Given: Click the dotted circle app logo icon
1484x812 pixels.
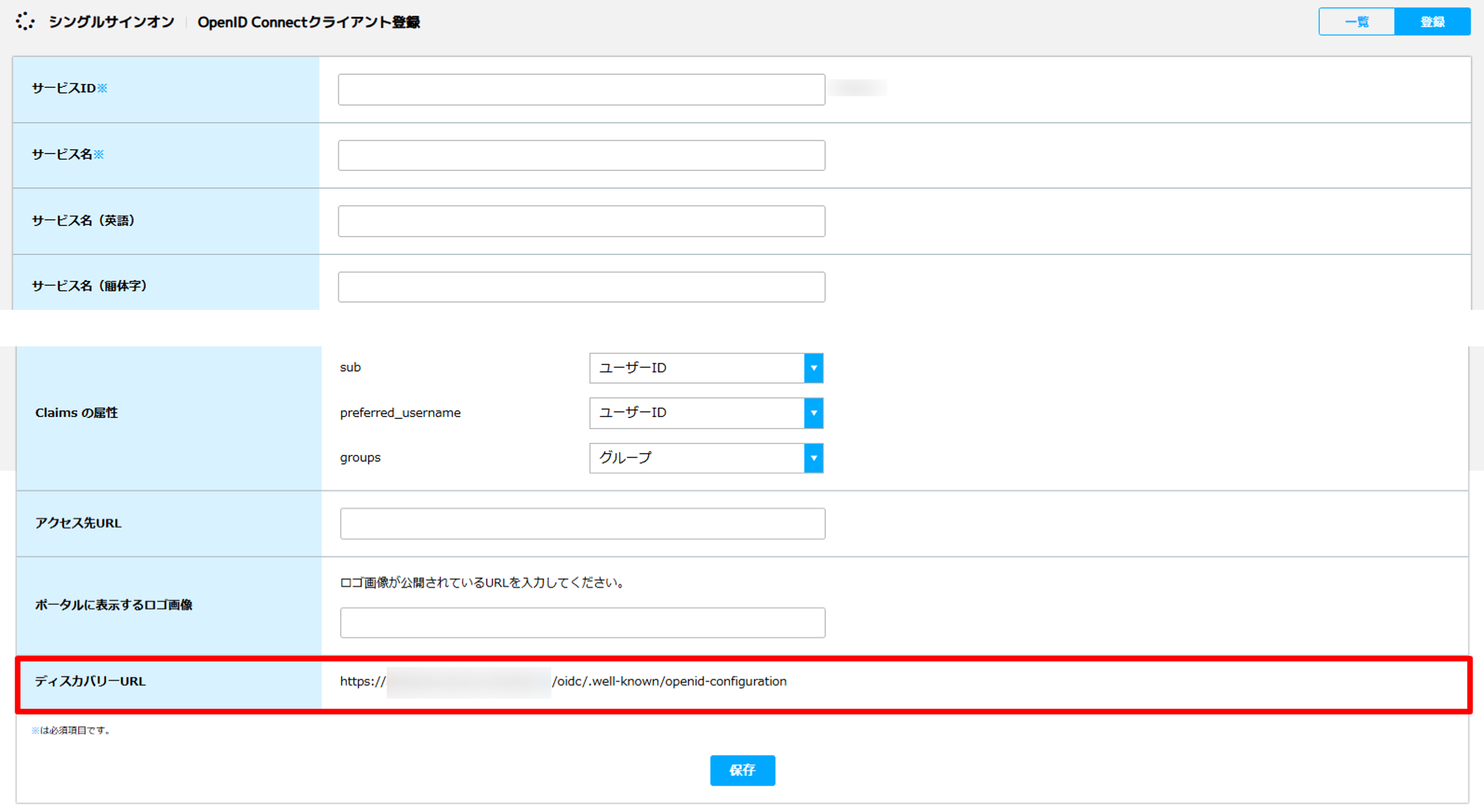Looking at the screenshot, I should pyautogui.click(x=25, y=22).
